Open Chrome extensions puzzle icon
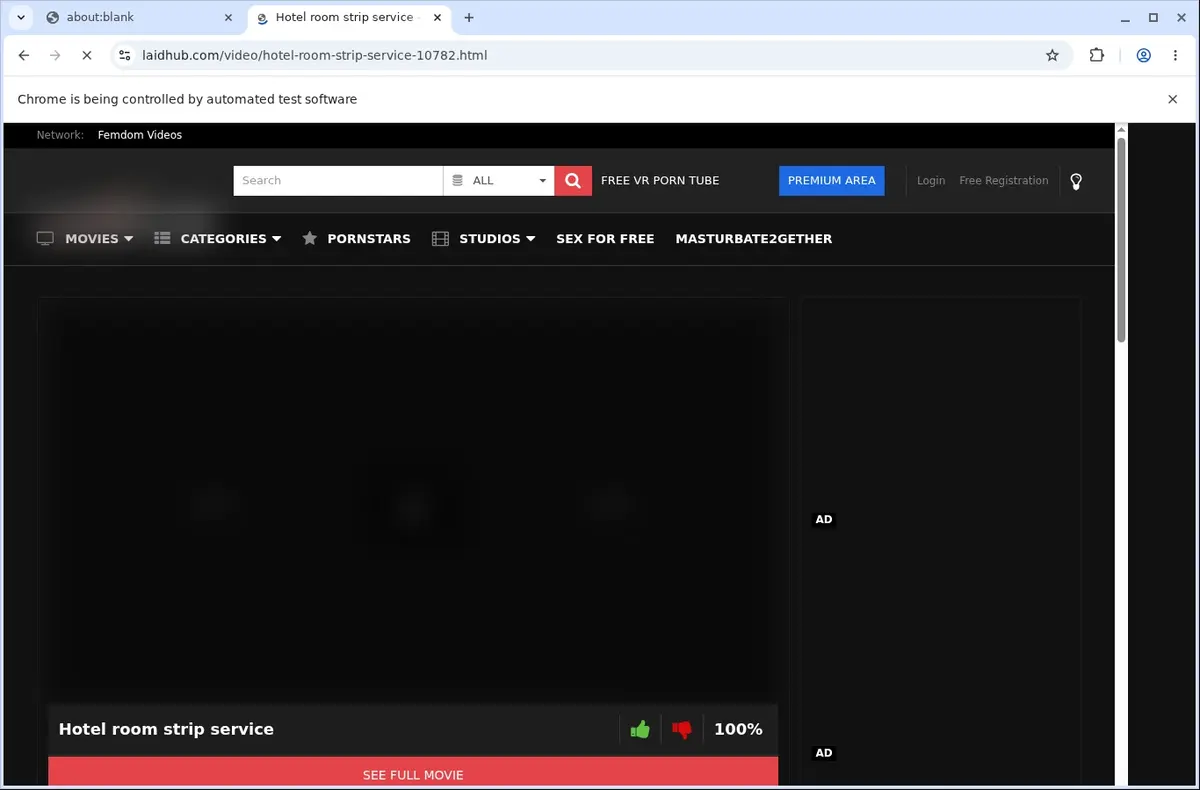This screenshot has height=790, width=1200. tap(1097, 56)
